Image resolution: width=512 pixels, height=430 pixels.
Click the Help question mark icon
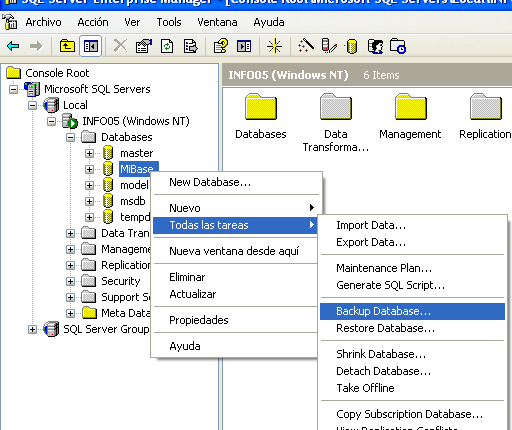pyautogui.click(x=221, y=46)
